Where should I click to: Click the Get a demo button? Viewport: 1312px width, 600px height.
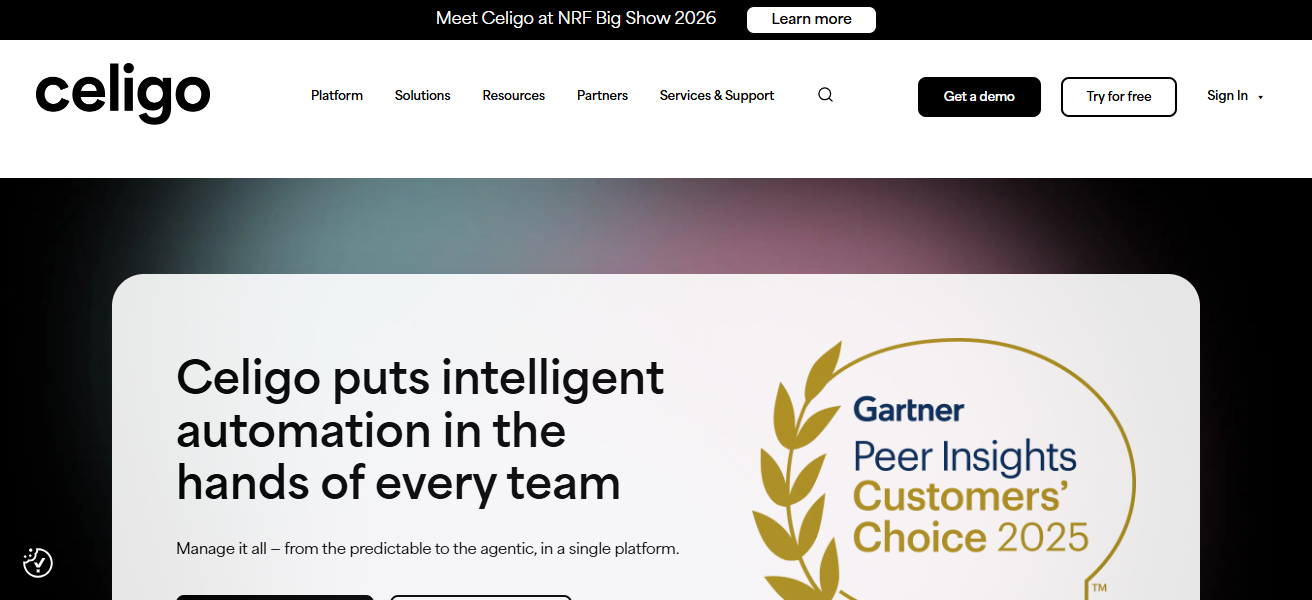click(x=979, y=97)
